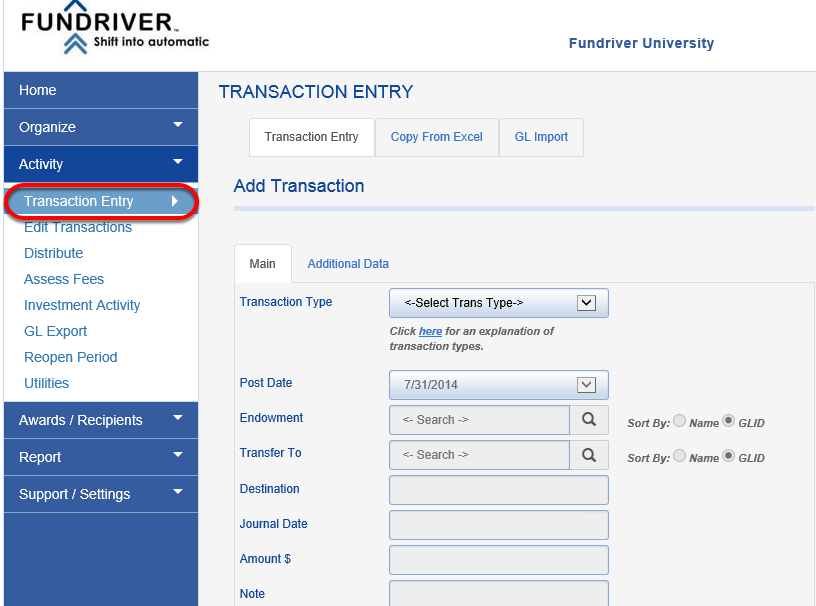Select the Main tab
This screenshot has width=816, height=606.
pos(263,263)
